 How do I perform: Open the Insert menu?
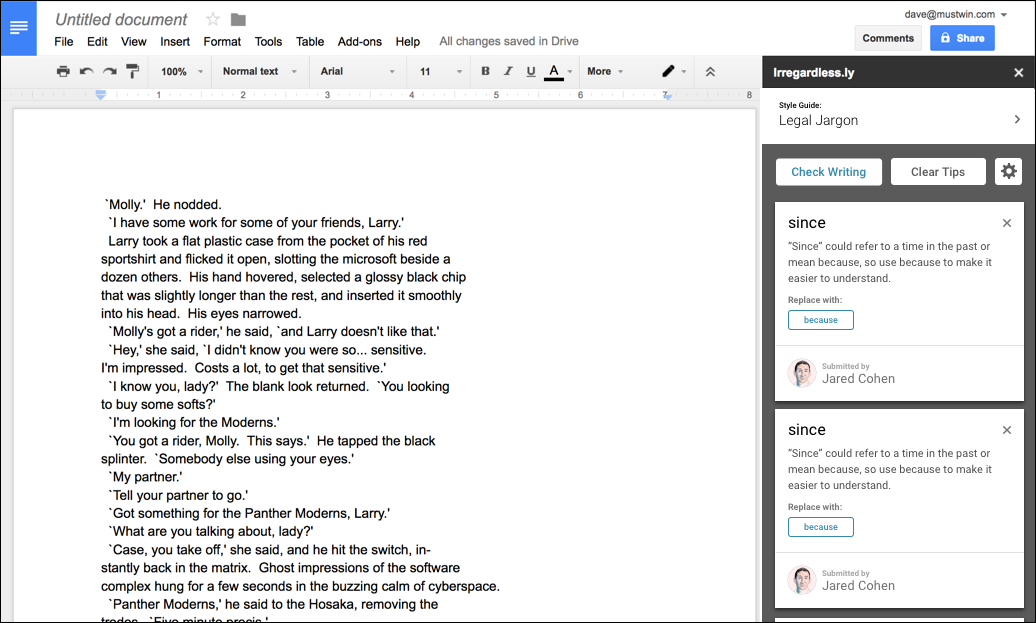(174, 42)
